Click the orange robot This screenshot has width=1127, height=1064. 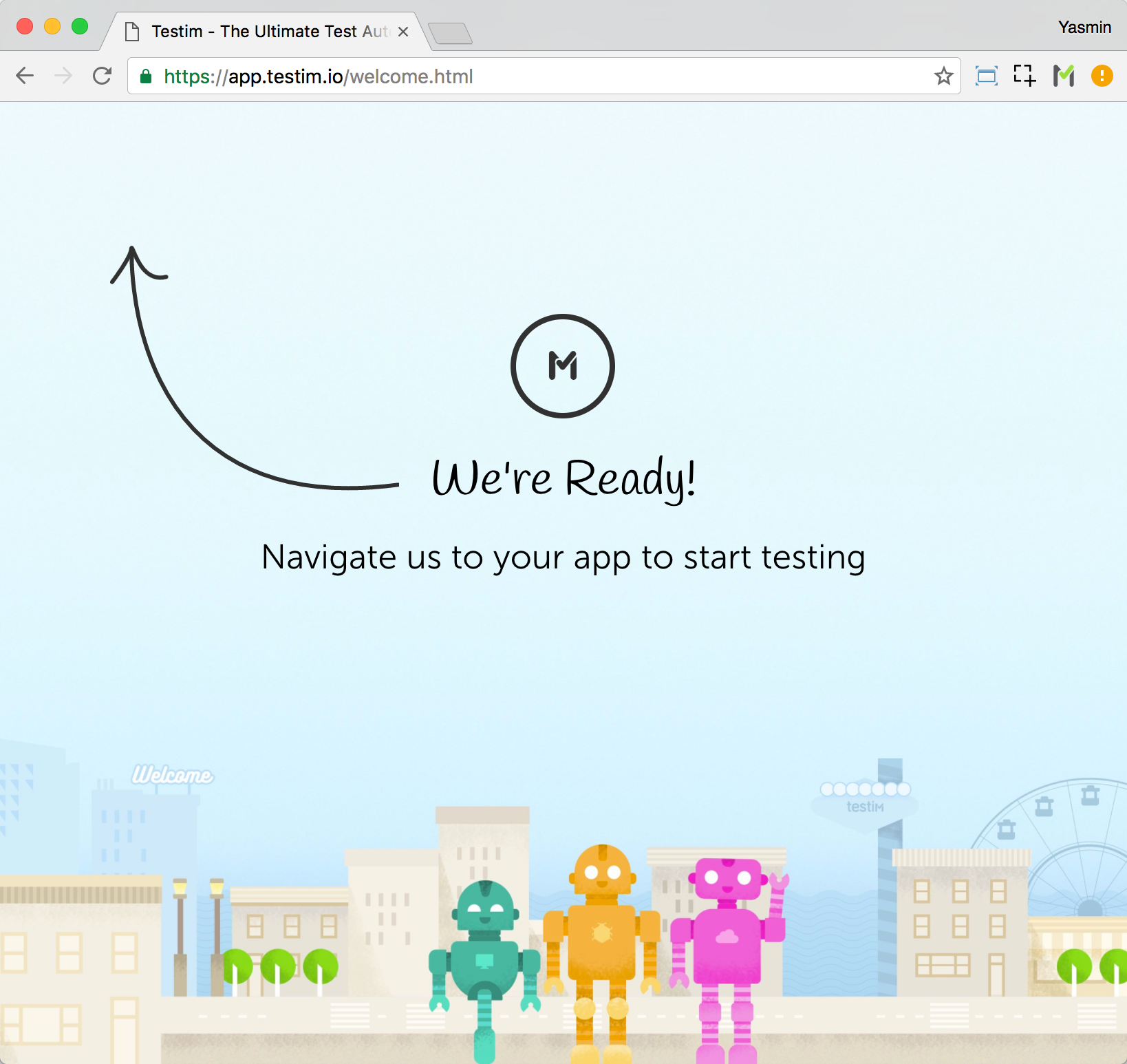(602, 953)
